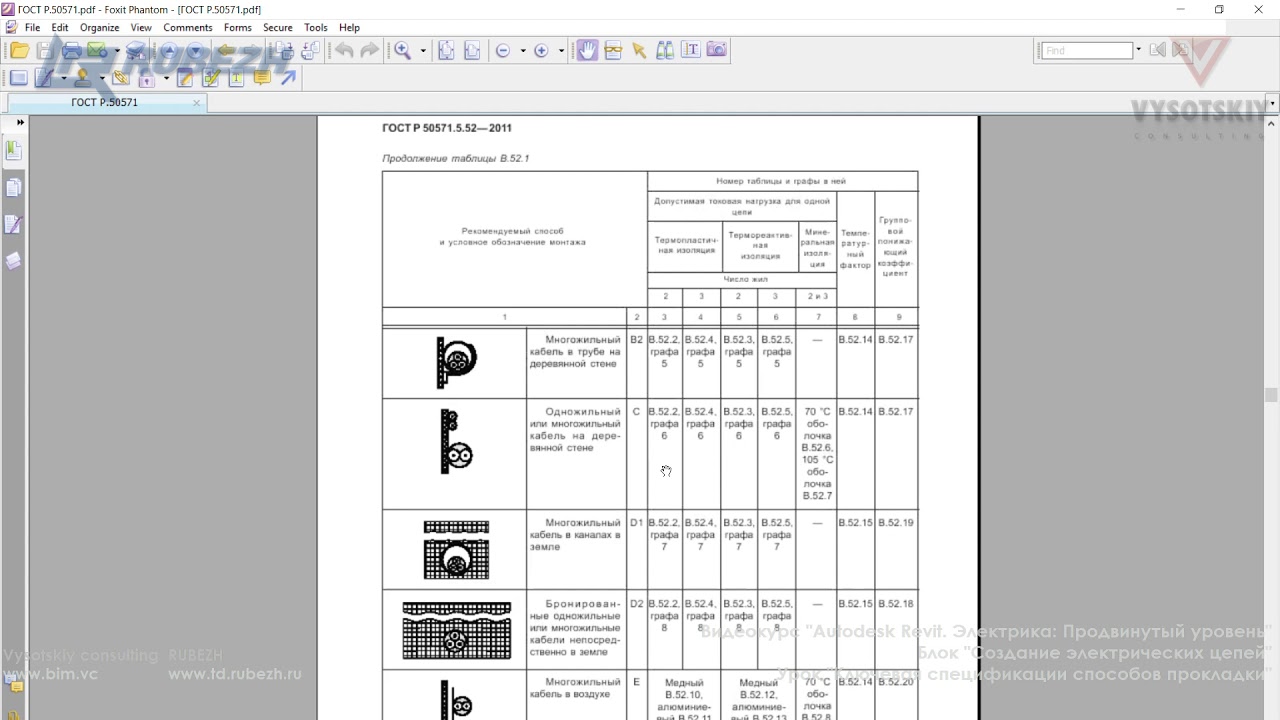Viewport: 1280px width, 720px height.
Task: Select the Hand tool
Action: pos(587,50)
